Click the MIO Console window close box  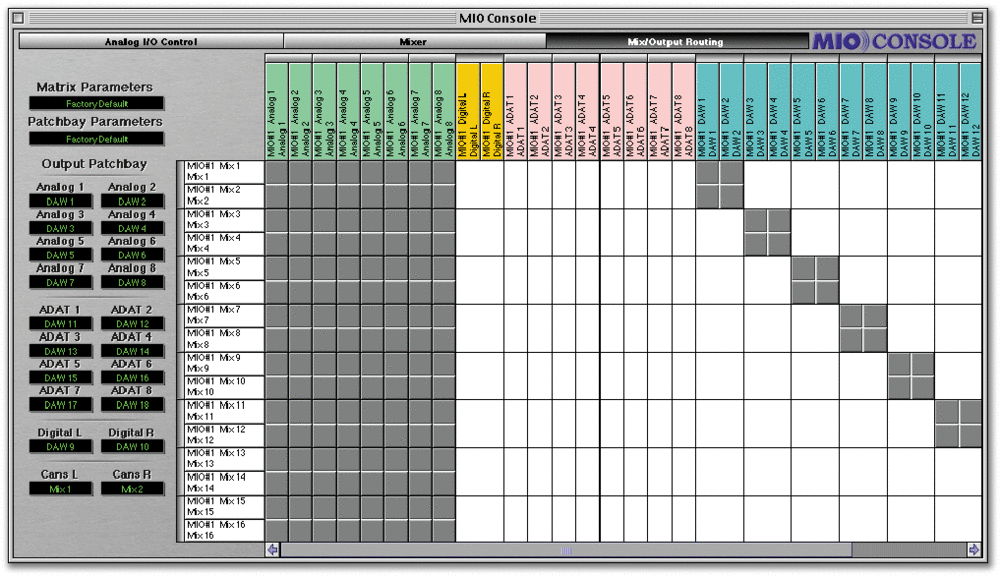[18, 18]
